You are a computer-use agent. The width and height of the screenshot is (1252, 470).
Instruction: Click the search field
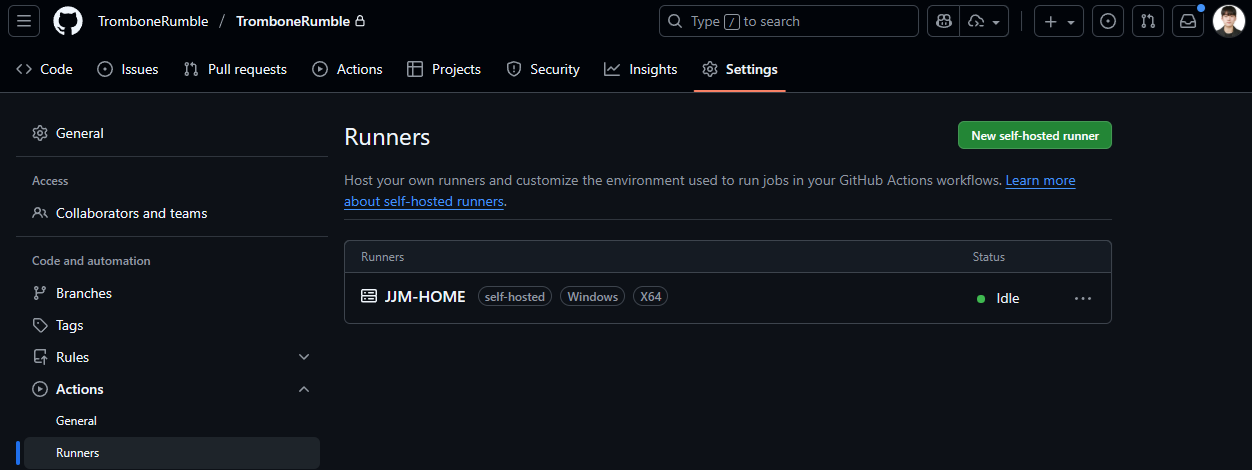click(788, 21)
